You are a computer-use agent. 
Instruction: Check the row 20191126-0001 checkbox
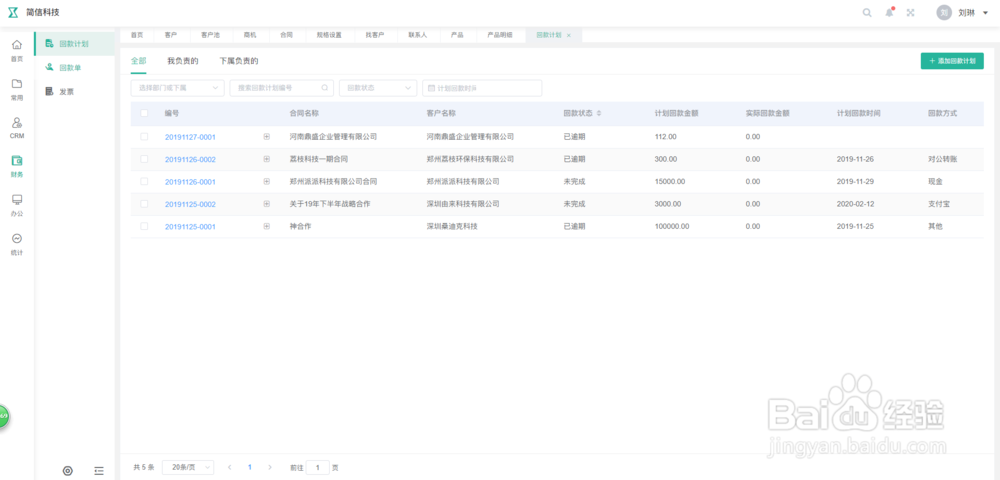click(144, 181)
